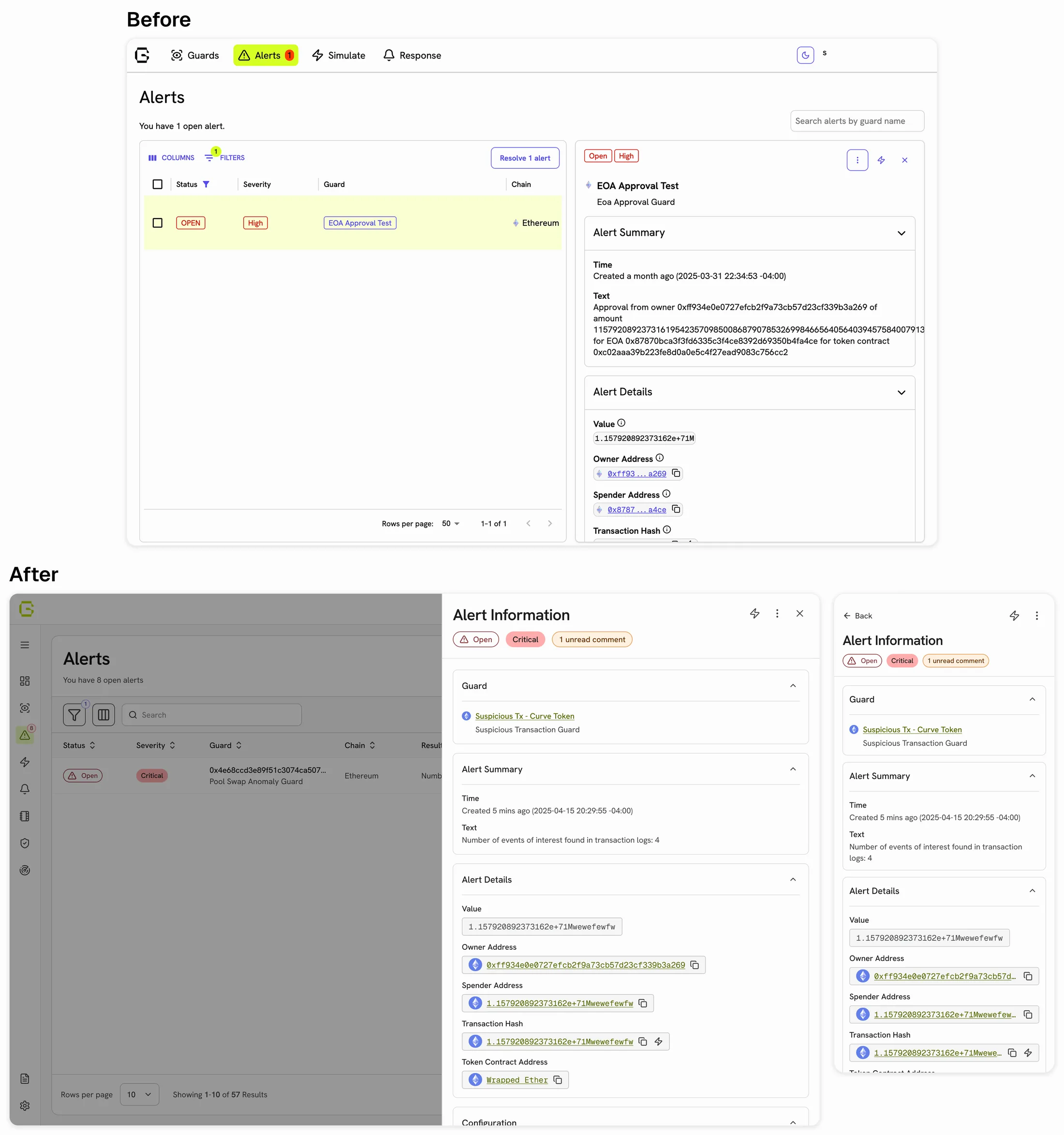Open the three-dot menu in Alert Information drawer
1064x1135 pixels.
(777, 613)
